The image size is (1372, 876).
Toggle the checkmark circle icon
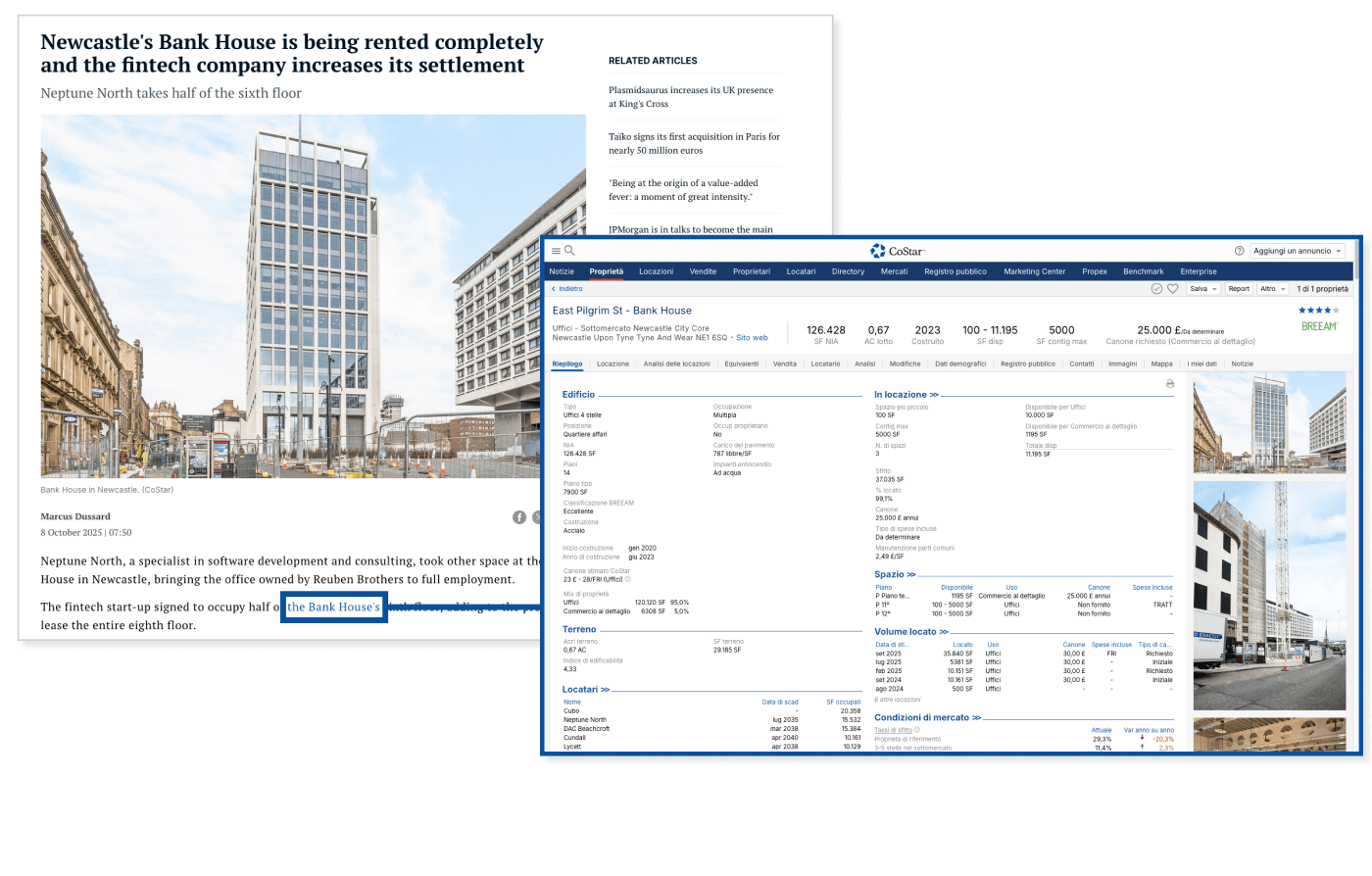point(1156,289)
